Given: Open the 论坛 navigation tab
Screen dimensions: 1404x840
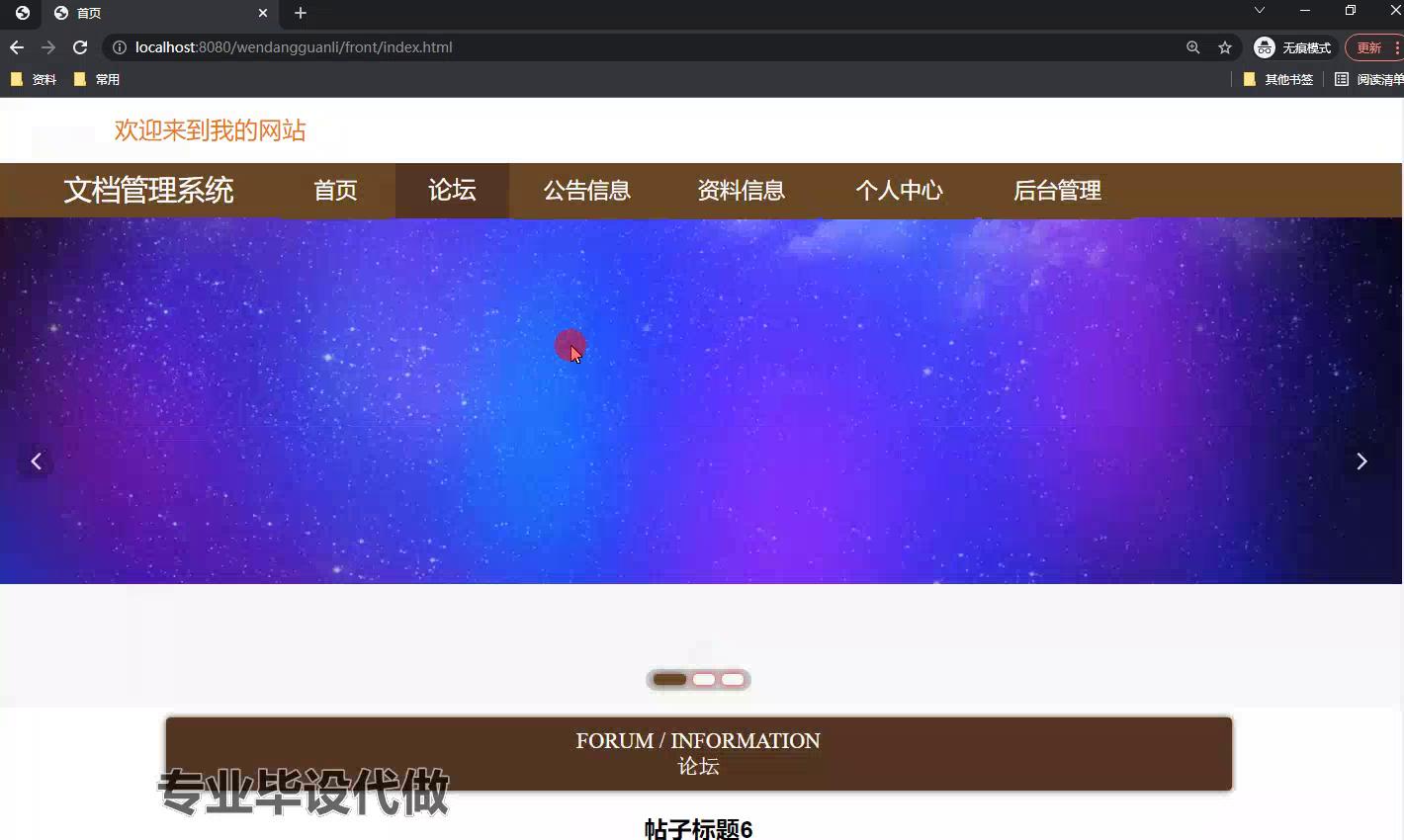Looking at the screenshot, I should pos(452,191).
